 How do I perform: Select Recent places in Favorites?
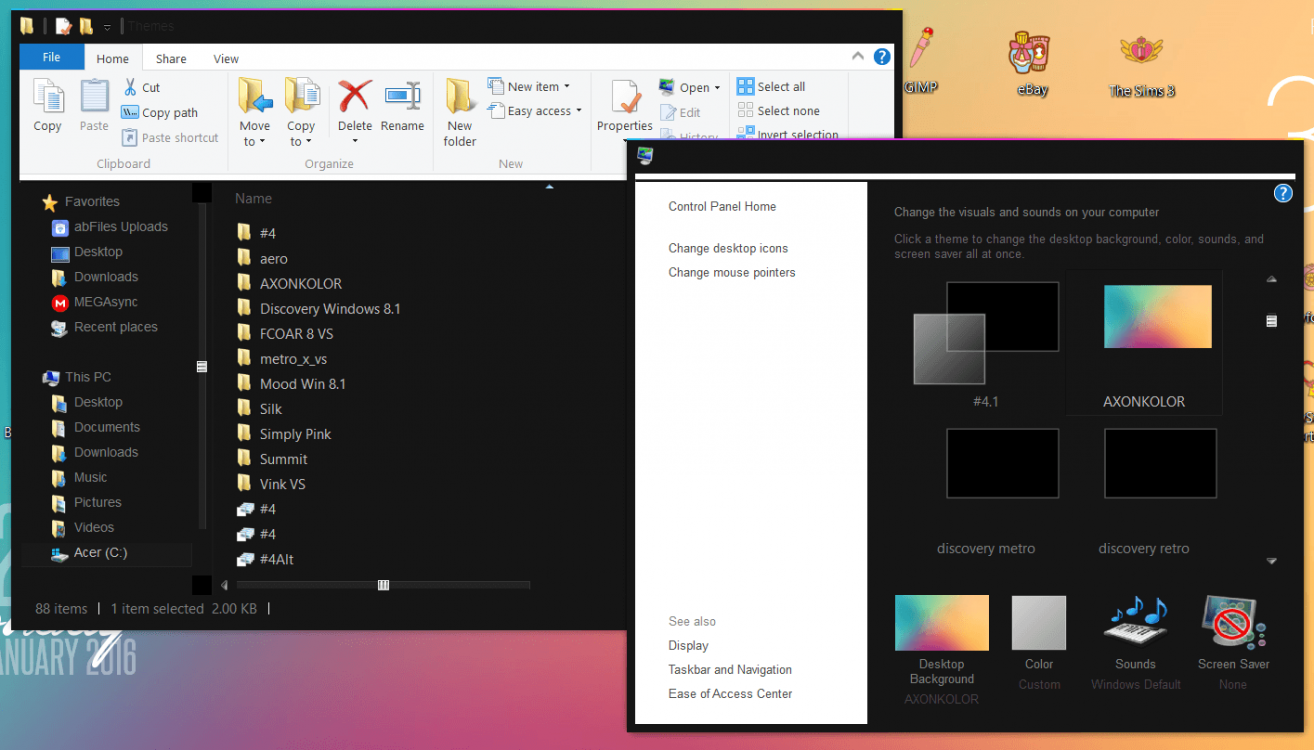tap(115, 327)
